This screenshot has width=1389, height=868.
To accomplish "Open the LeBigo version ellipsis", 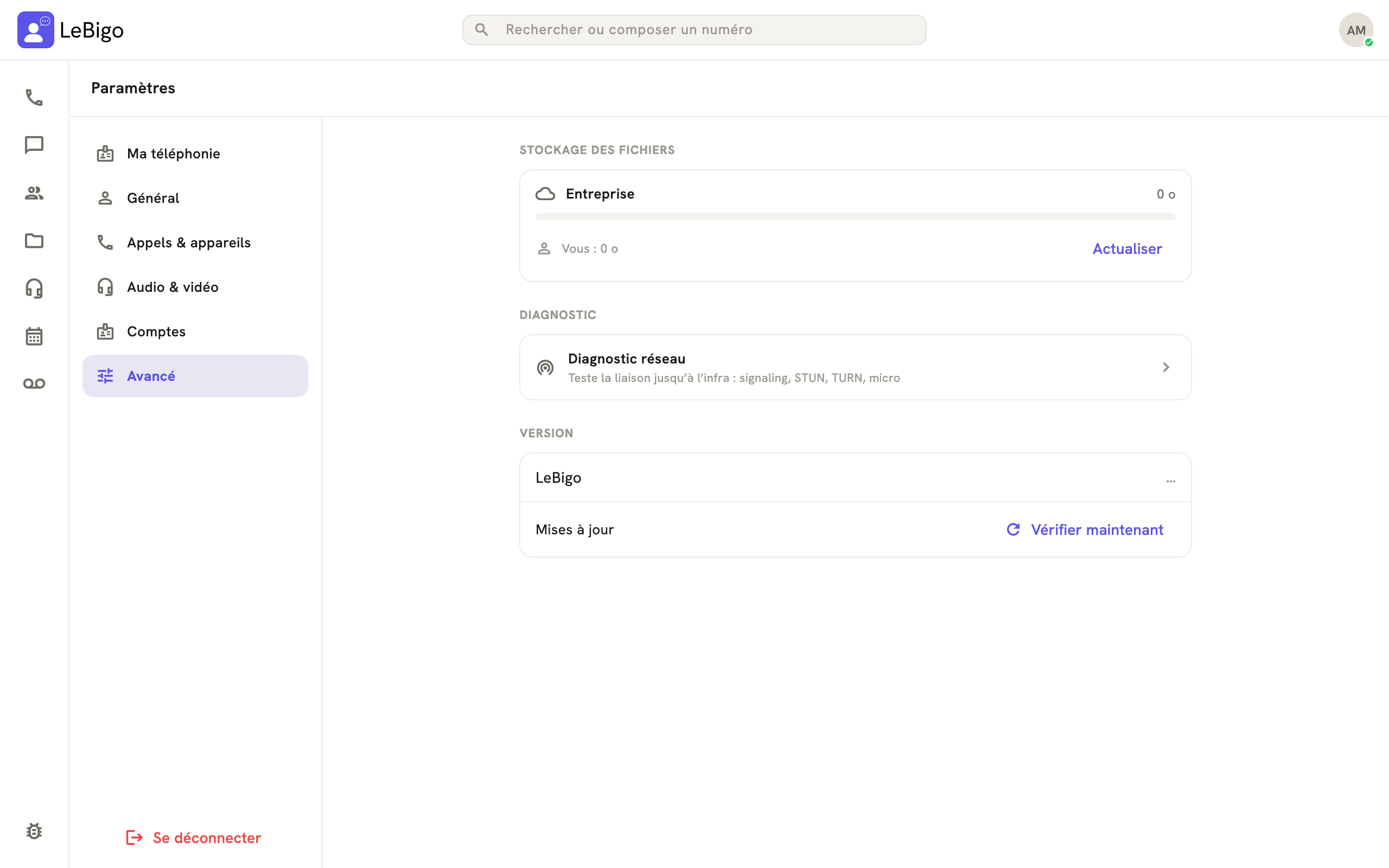I will [x=1170, y=481].
